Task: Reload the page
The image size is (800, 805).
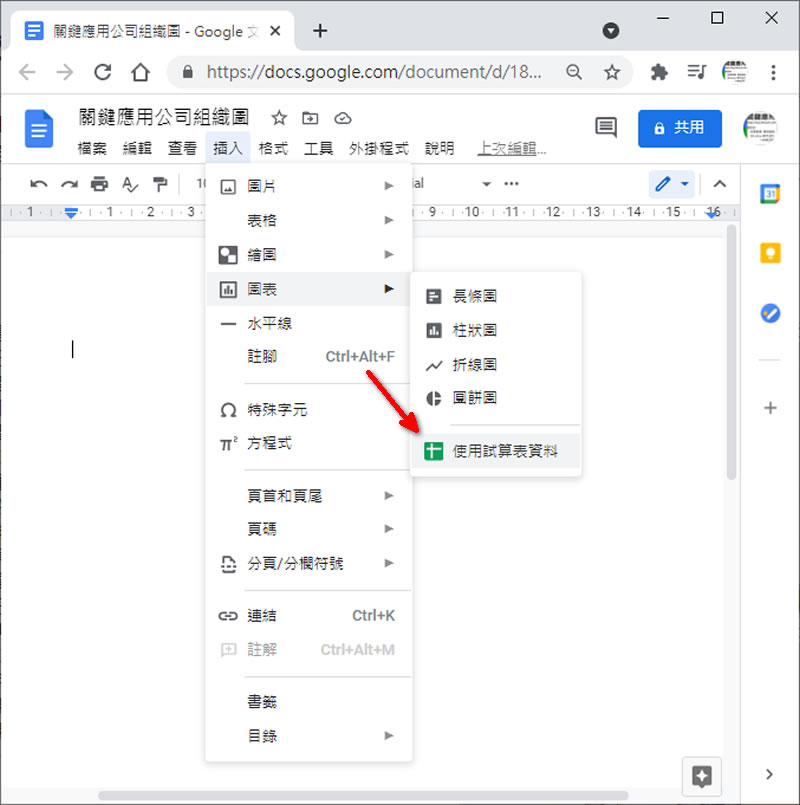Action: (x=103, y=72)
